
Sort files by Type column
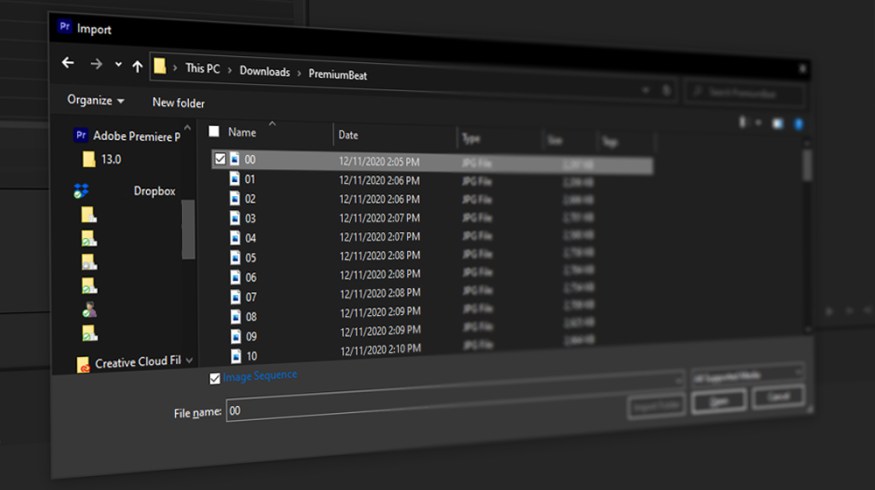pyautogui.click(x=471, y=138)
